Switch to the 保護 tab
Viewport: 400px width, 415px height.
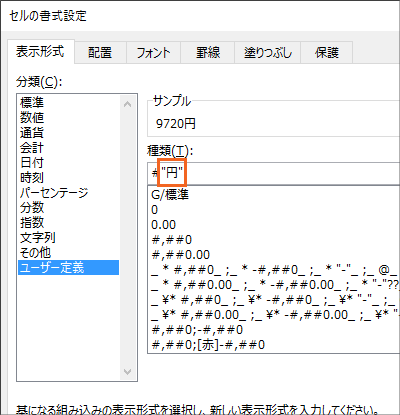[327, 53]
